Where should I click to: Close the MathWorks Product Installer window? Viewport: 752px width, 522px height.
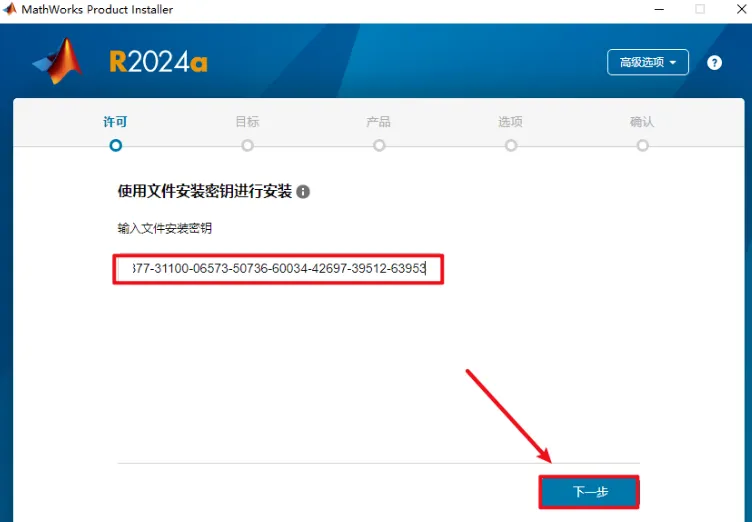741,9
